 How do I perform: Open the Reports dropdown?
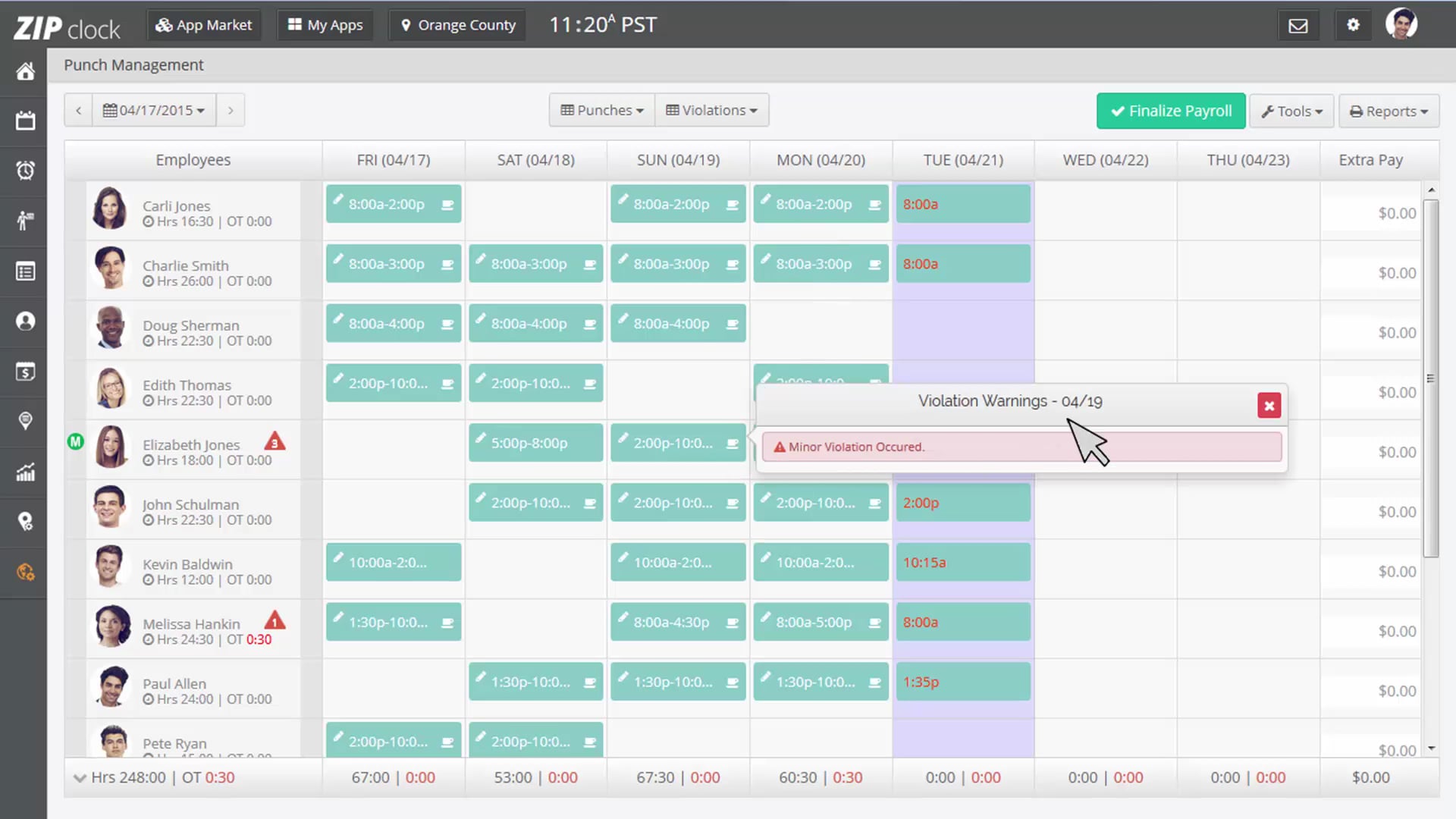[1389, 111]
